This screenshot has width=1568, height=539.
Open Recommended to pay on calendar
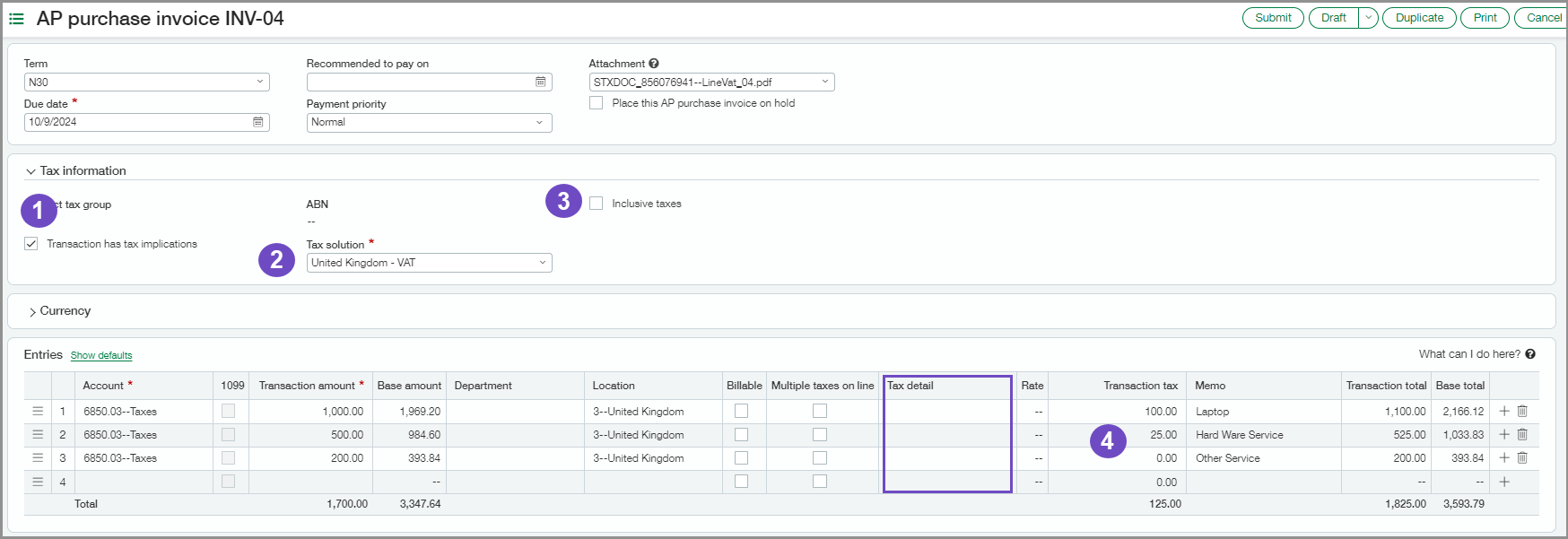pos(541,83)
